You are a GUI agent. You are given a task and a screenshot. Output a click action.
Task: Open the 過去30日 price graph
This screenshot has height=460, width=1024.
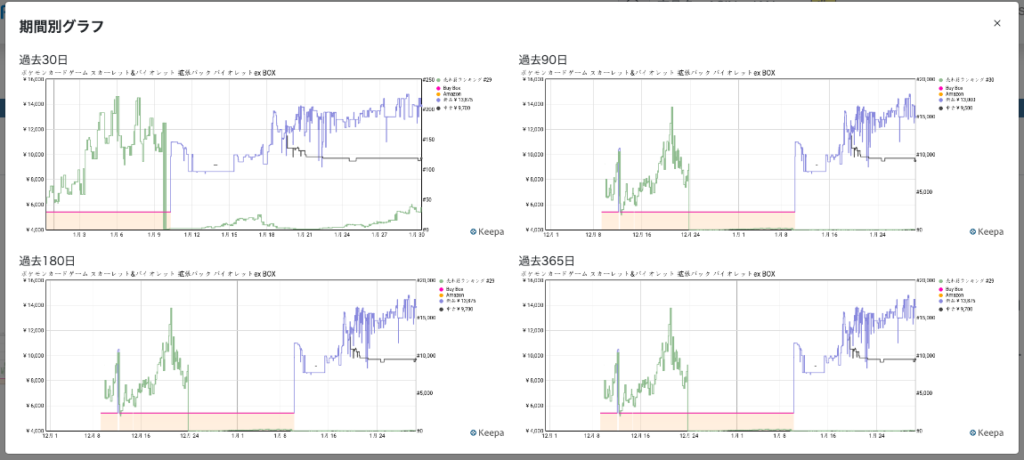pyautogui.click(x=232, y=150)
